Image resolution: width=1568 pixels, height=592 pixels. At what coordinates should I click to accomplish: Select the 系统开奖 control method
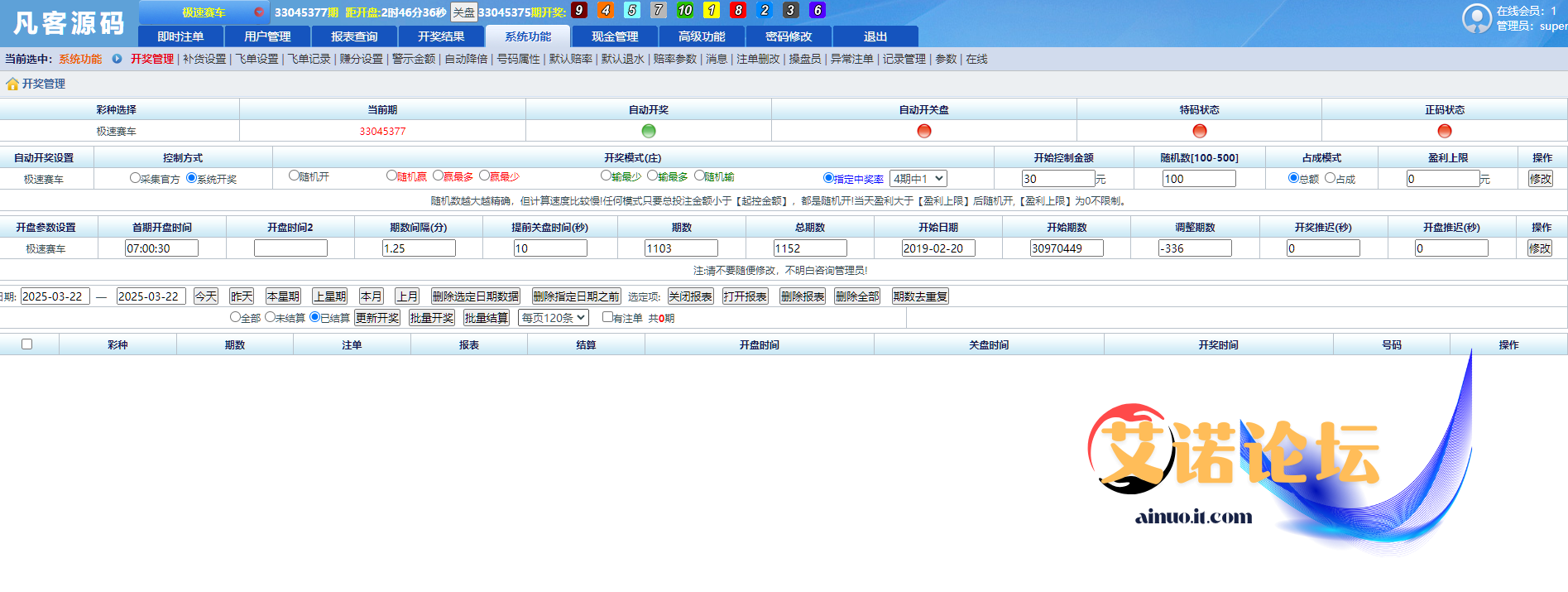[x=191, y=177]
